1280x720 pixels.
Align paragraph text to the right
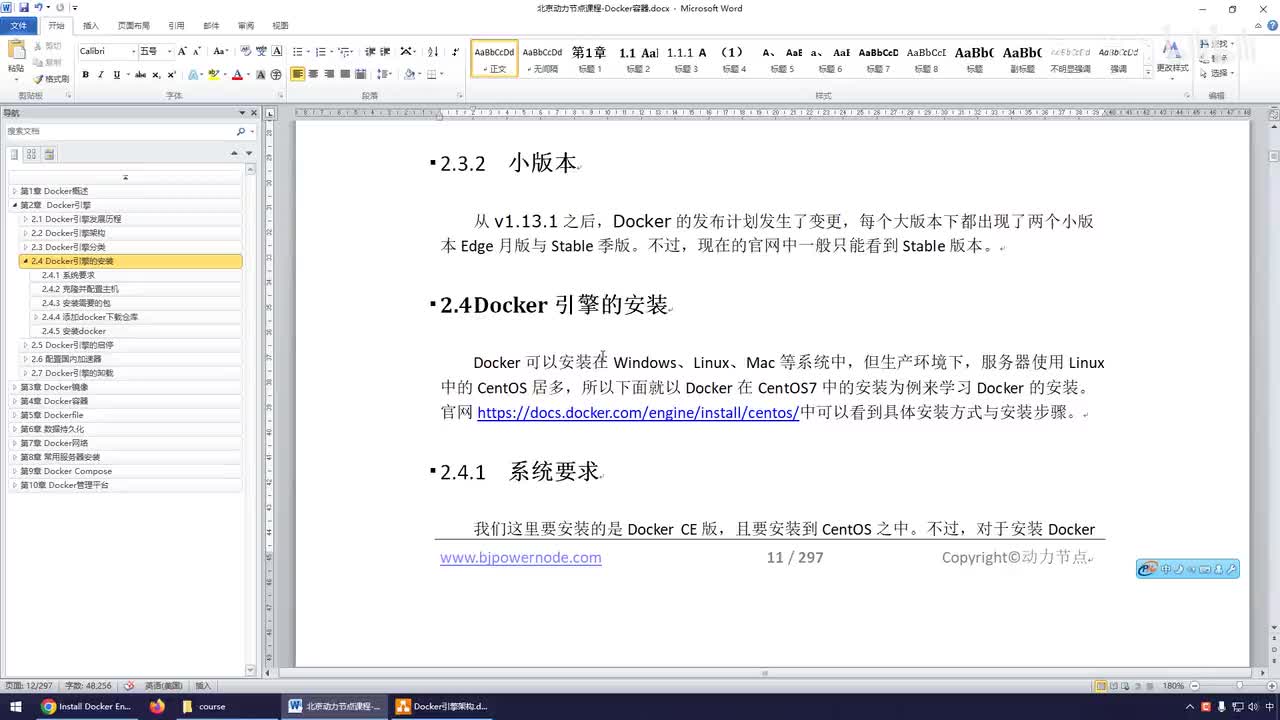(x=329, y=74)
